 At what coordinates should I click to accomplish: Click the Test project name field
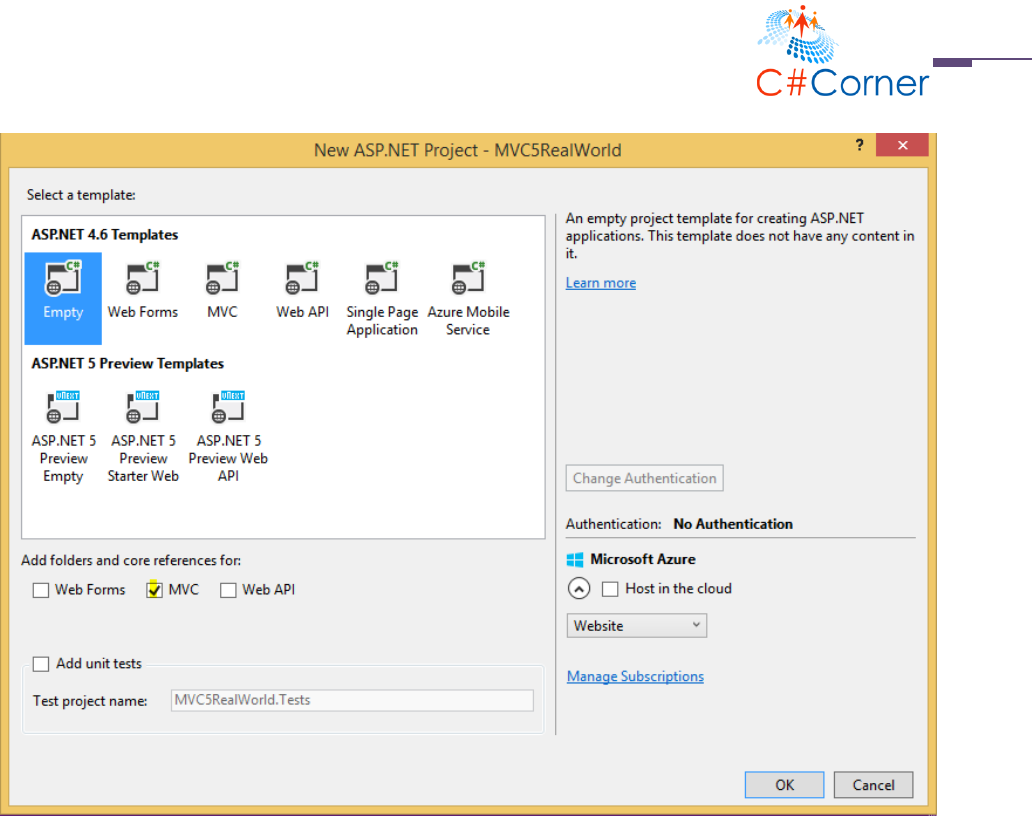352,700
